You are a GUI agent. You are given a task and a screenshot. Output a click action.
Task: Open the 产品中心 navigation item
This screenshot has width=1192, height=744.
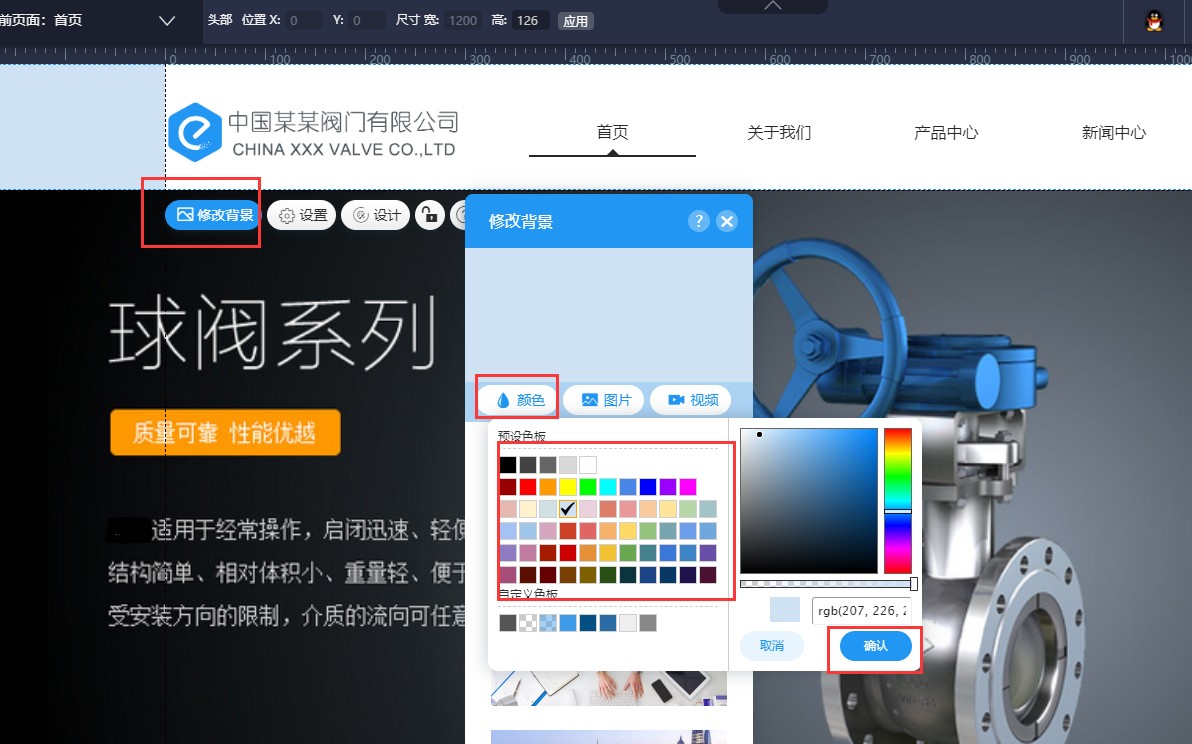[x=946, y=132]
